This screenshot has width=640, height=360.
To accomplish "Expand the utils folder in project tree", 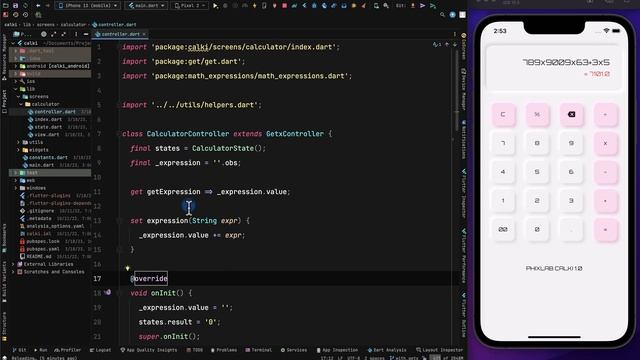I will coord(19,142).
